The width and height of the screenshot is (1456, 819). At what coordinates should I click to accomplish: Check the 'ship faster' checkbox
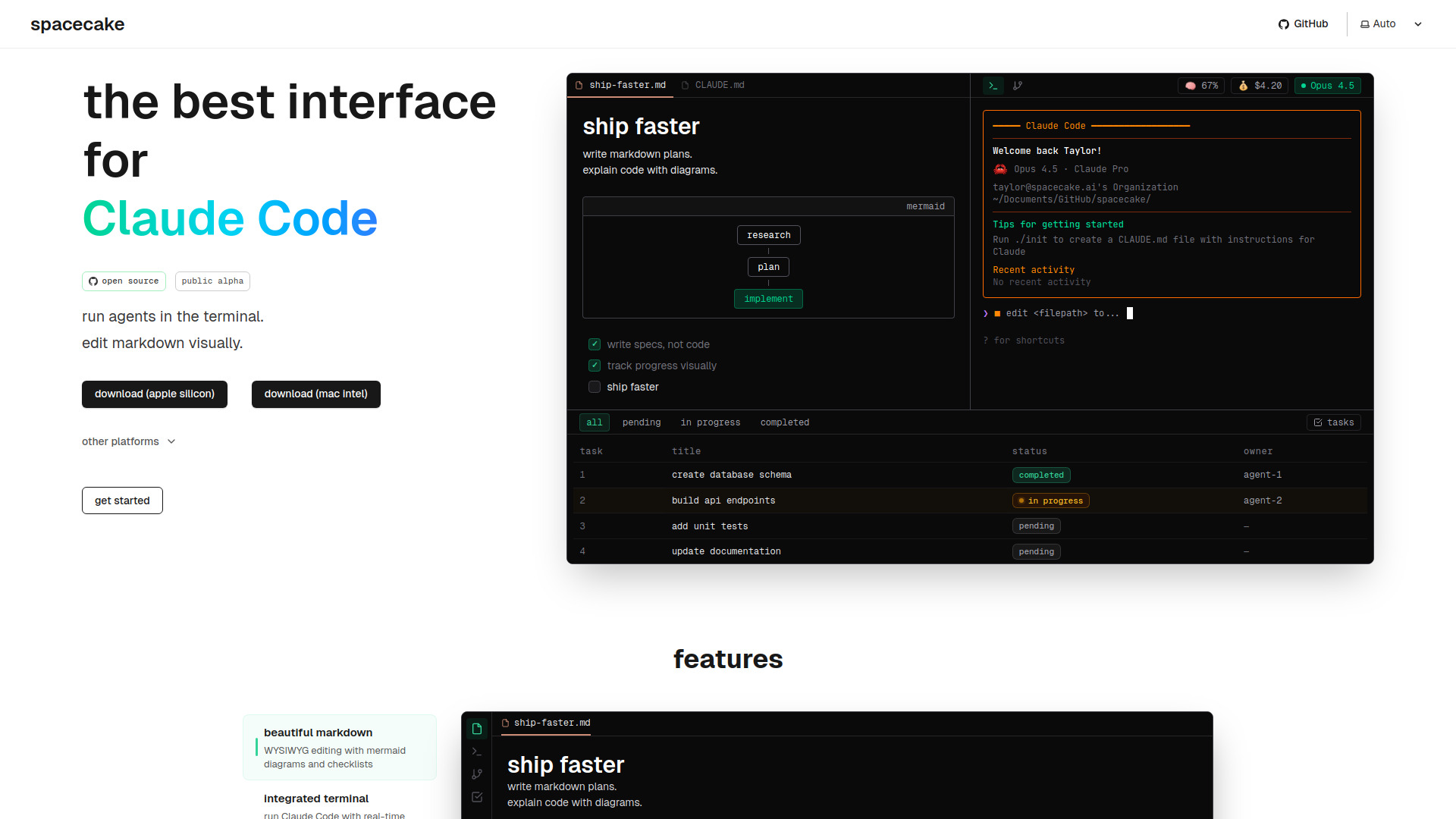[x=595, y=387]
